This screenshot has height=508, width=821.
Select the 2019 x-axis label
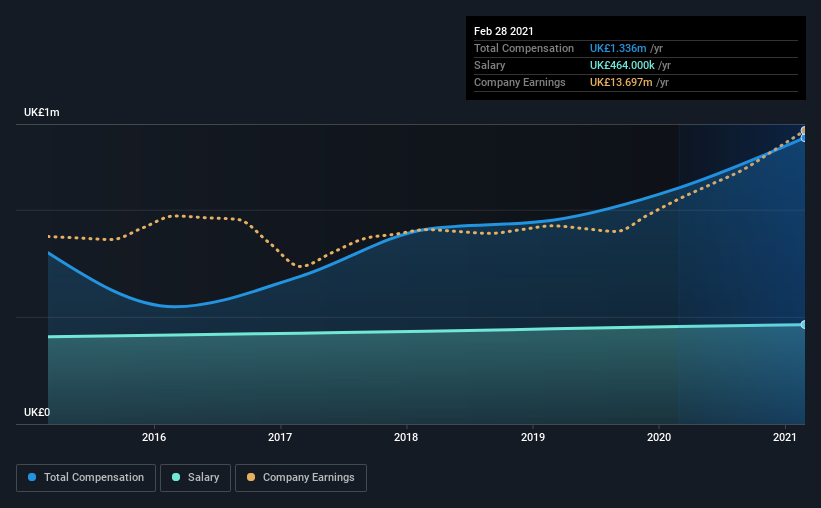tap(532, 437)
